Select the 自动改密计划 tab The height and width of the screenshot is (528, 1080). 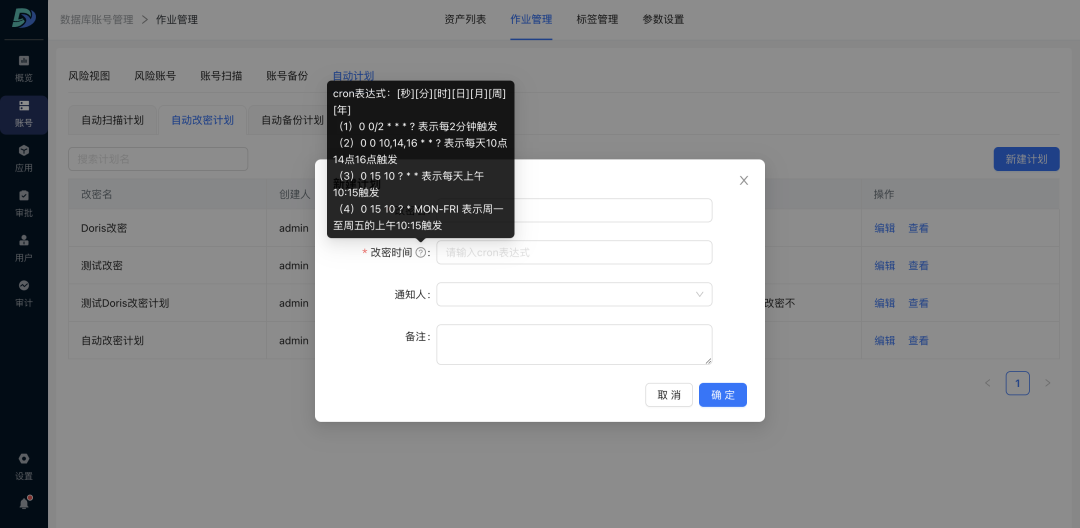(x=202, y=120)
